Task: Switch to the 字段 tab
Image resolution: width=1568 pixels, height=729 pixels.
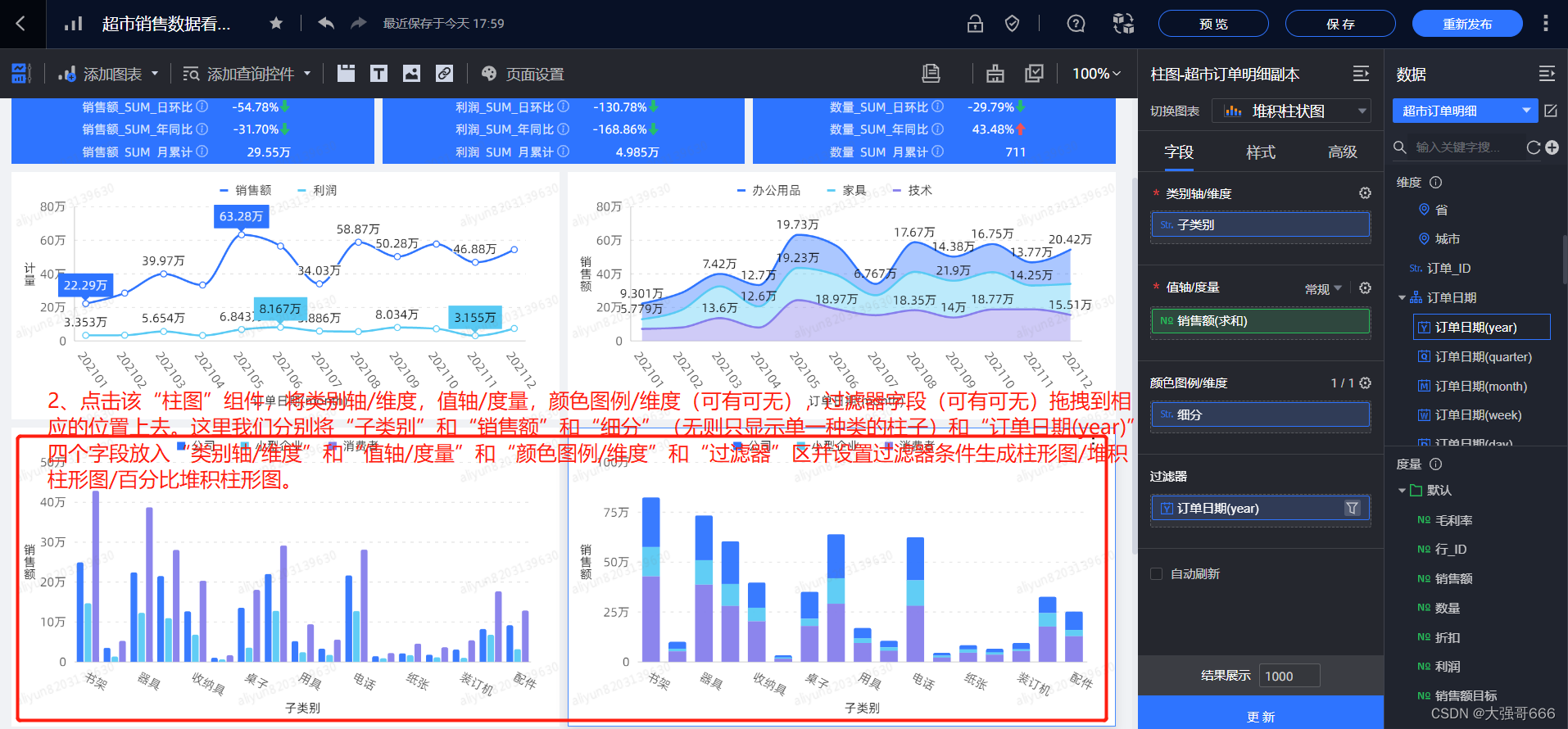Action: 1179,152
